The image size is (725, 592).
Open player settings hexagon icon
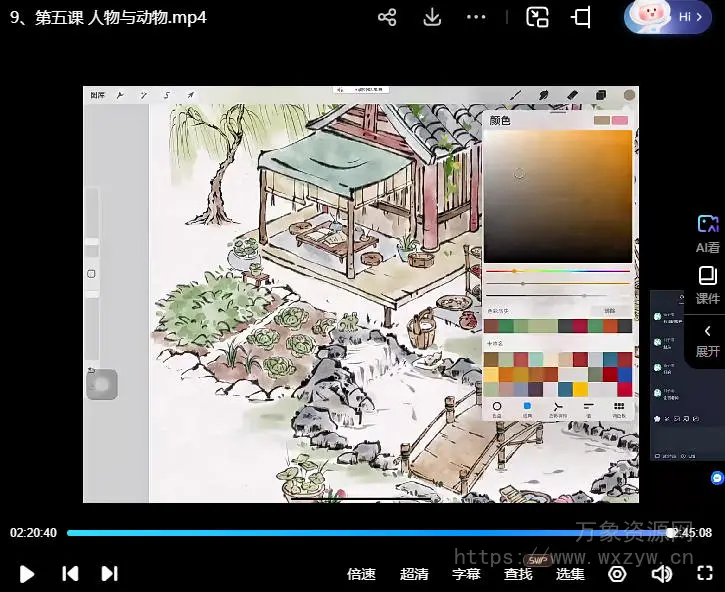(x=617, y=574)
